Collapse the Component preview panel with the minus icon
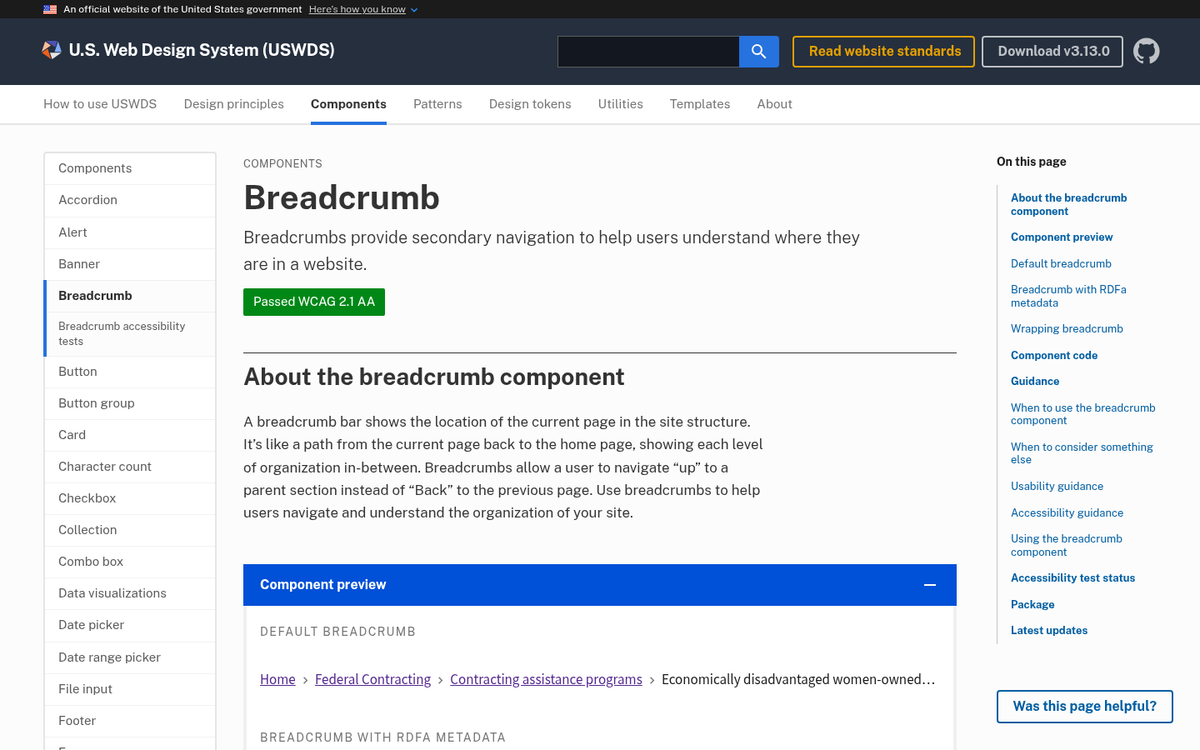The height and width of the screenshot is (750, 1200). point(930,584)
